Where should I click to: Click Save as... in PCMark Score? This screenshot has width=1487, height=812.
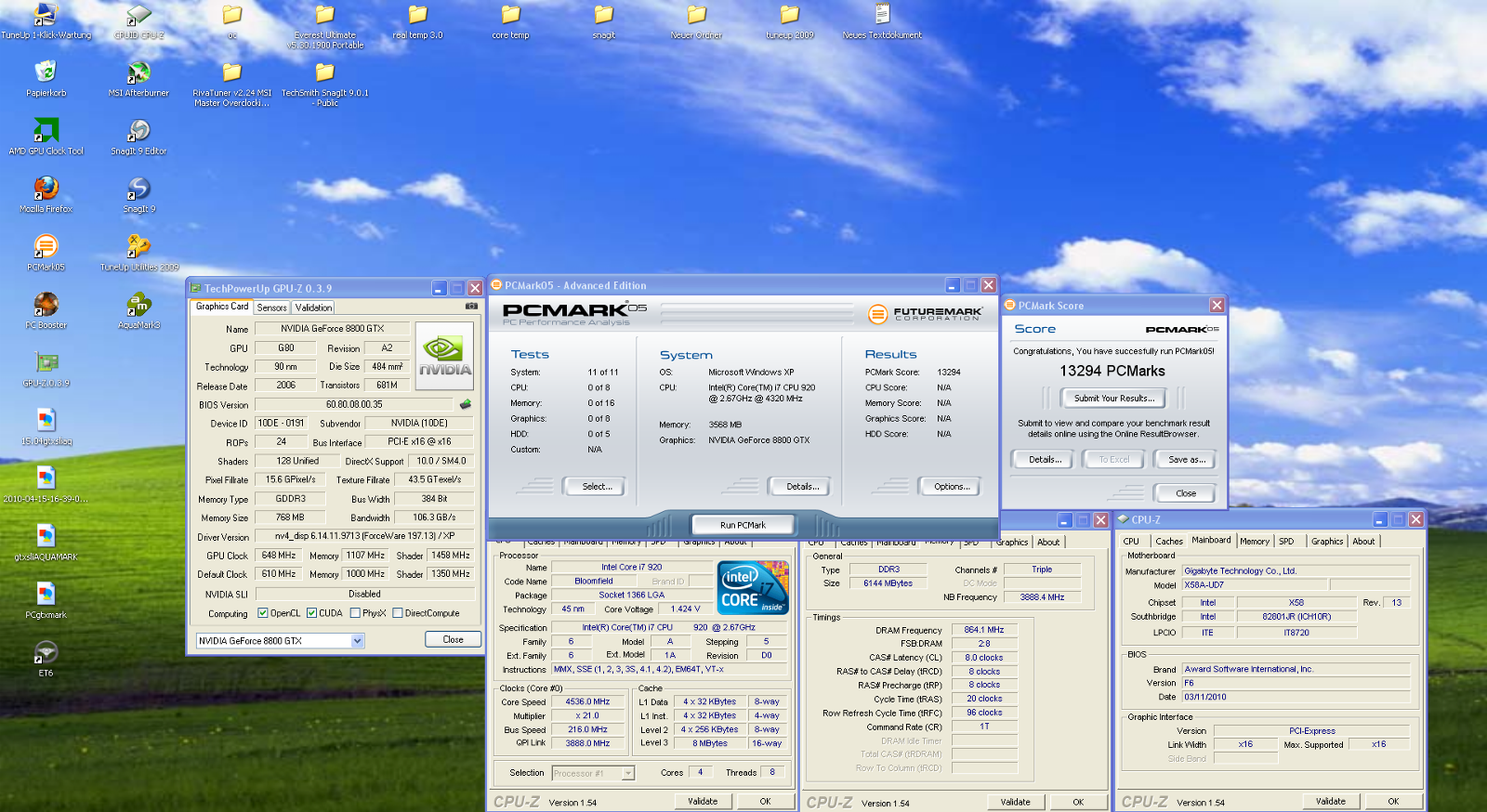[1186, 459]
